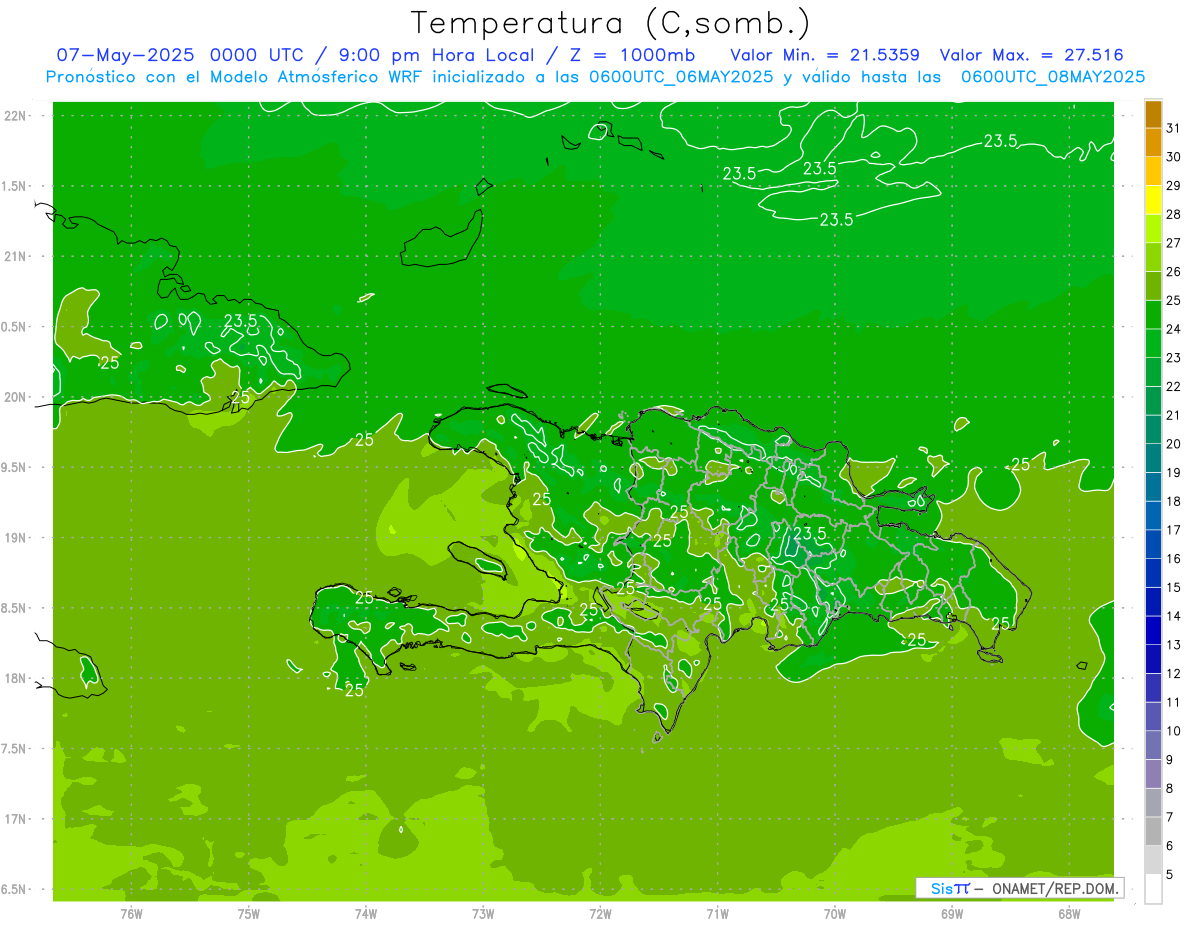Click the '10' colorbar label
The image size is (1200, 927).
[1173, 731]
